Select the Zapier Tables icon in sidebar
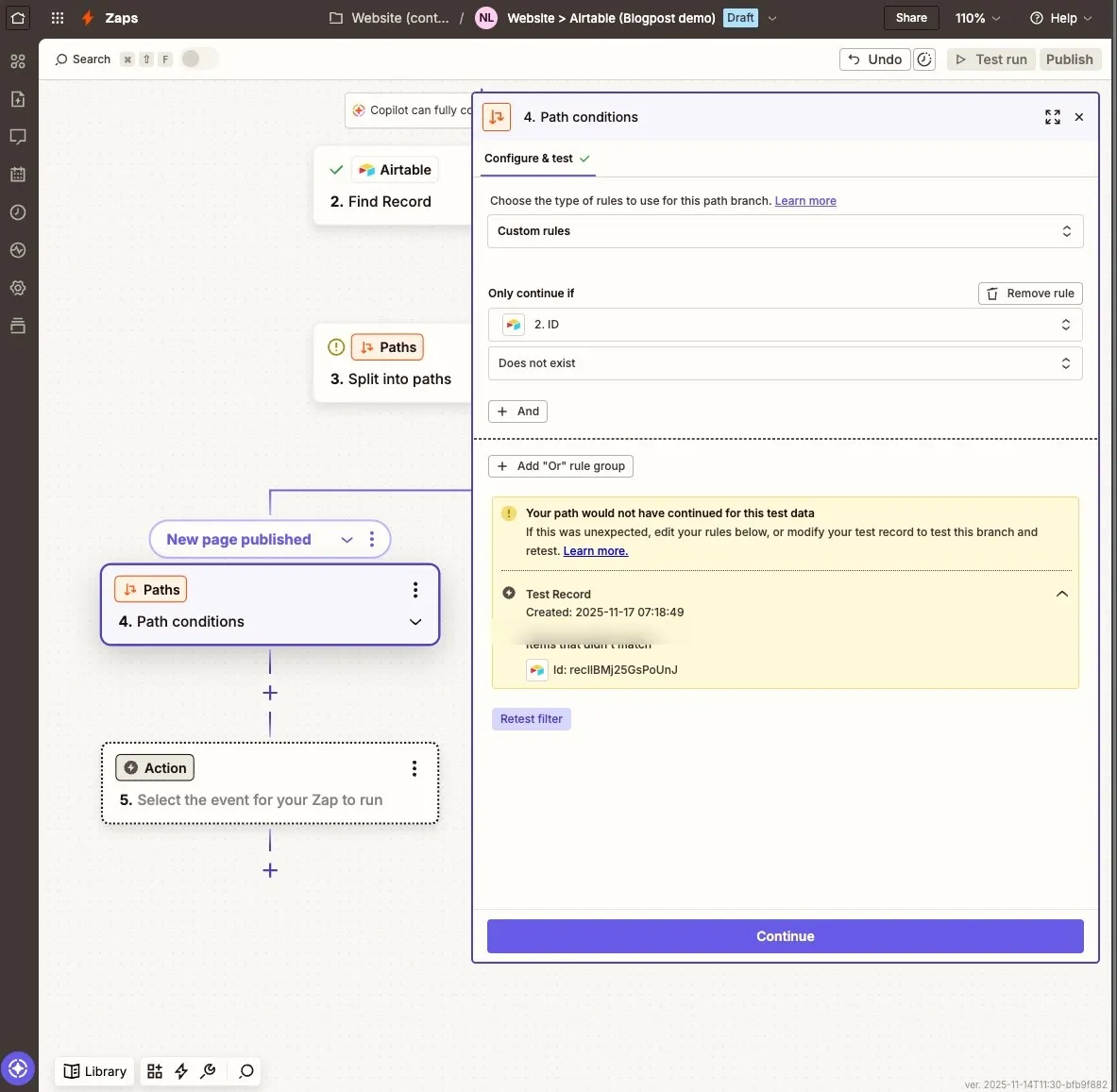 click(18, 326)
